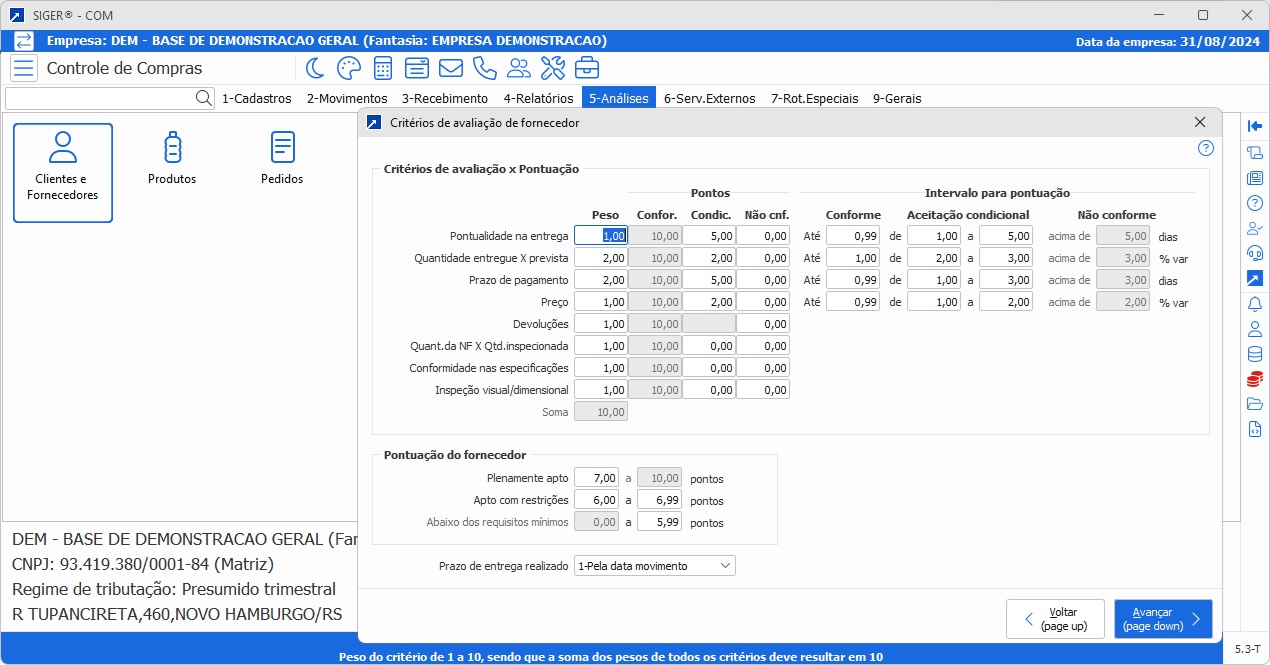Image resolution: width=1270 pixels, height=665 pixels.
Task: Click the envelope mail icon
Action: (x=450, y=68)
